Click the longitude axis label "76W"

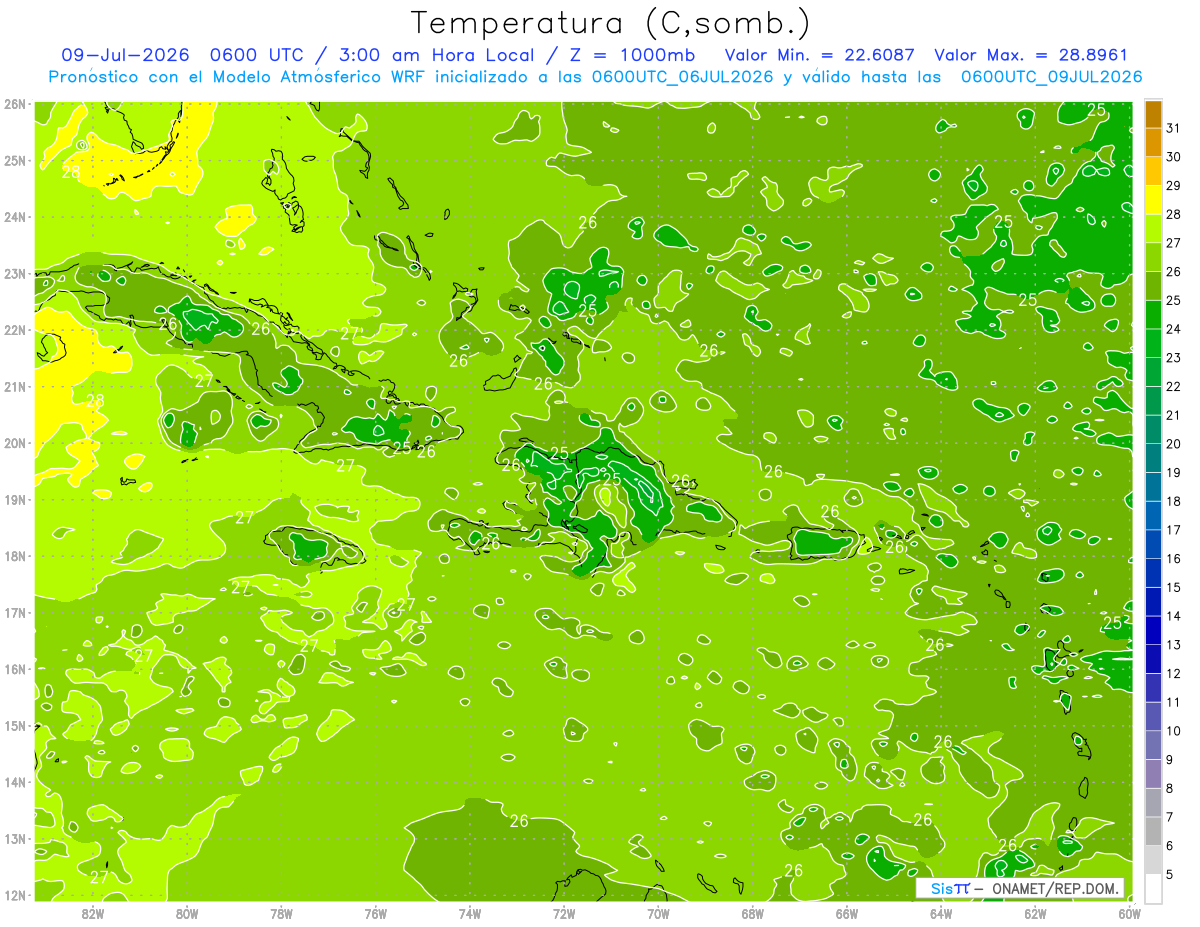click(375, 913)
